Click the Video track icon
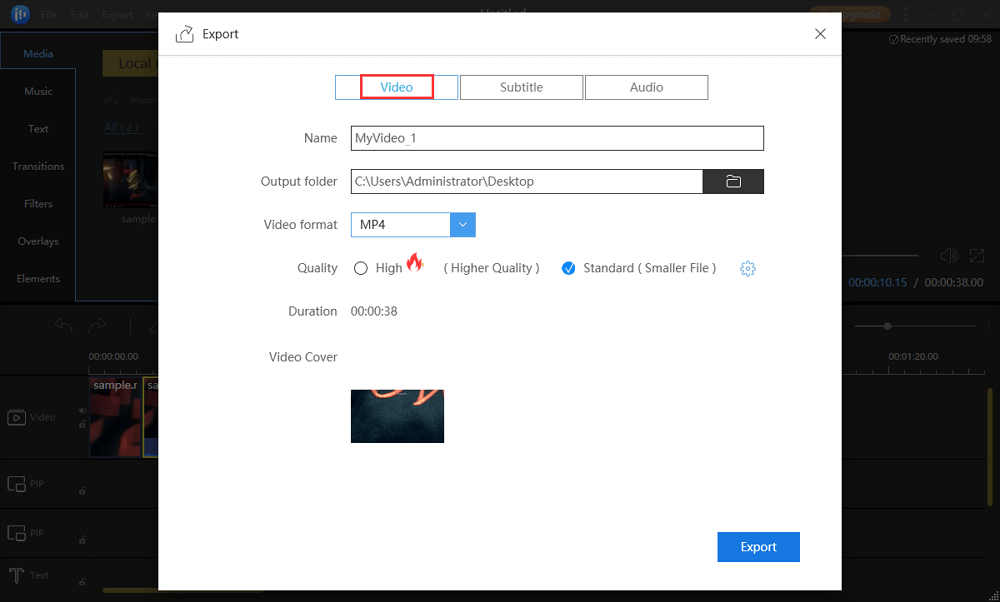 click(17, 418)
